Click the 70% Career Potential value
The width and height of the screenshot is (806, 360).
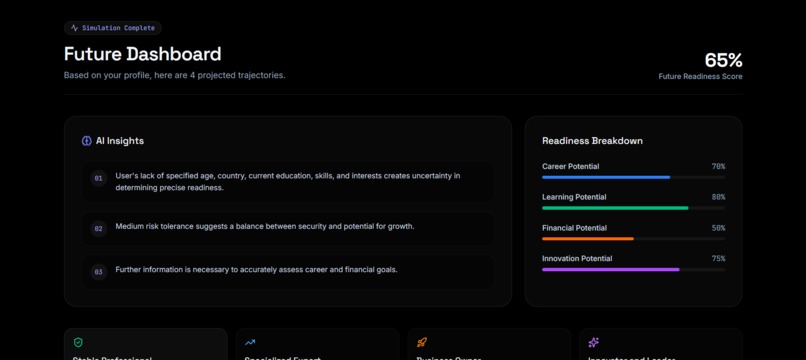click(718, 167)
